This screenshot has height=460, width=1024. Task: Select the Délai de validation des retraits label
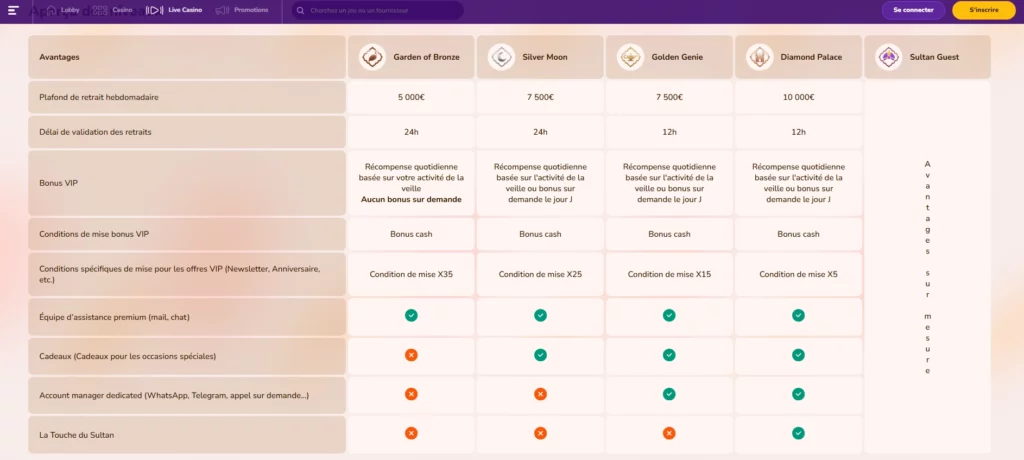pyautogui.click(x=95, y=132)
